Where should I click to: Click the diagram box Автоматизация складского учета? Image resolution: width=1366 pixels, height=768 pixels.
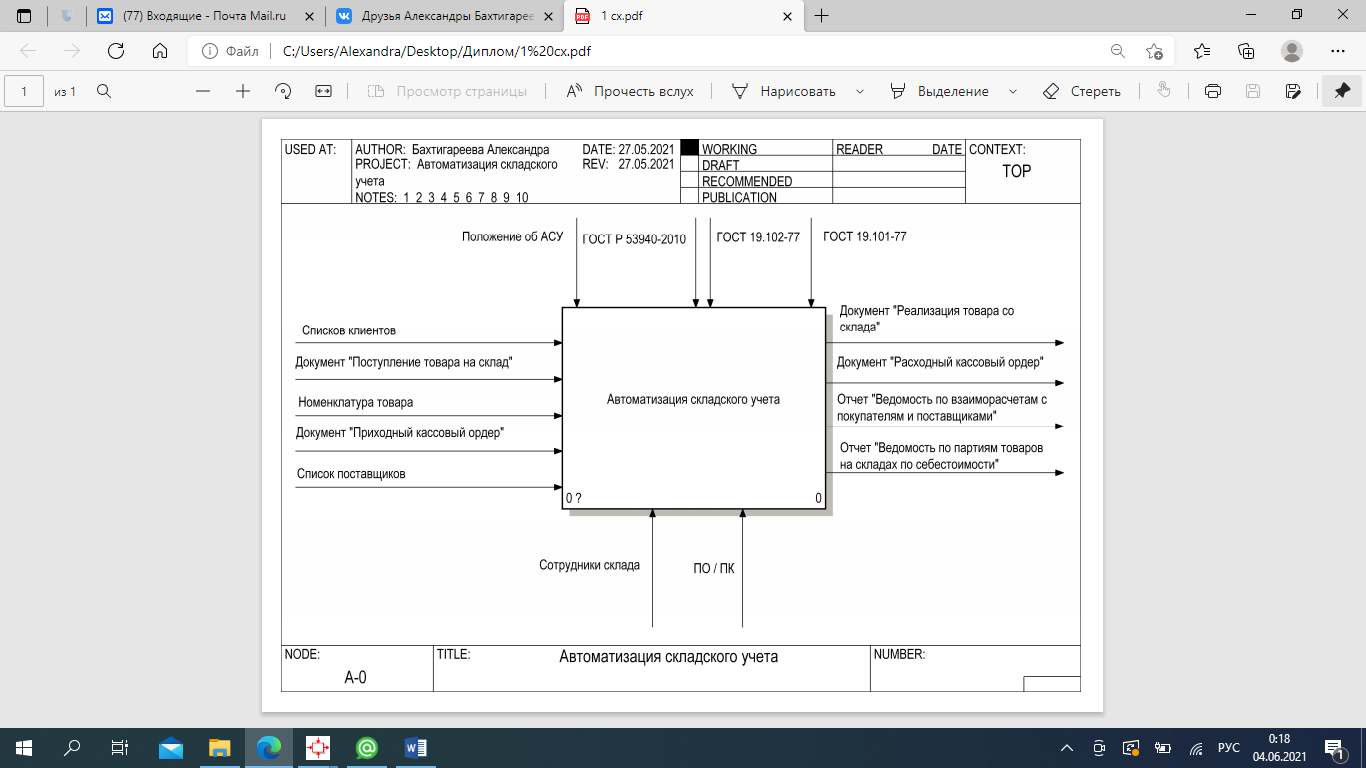click(x=694, y=408)
